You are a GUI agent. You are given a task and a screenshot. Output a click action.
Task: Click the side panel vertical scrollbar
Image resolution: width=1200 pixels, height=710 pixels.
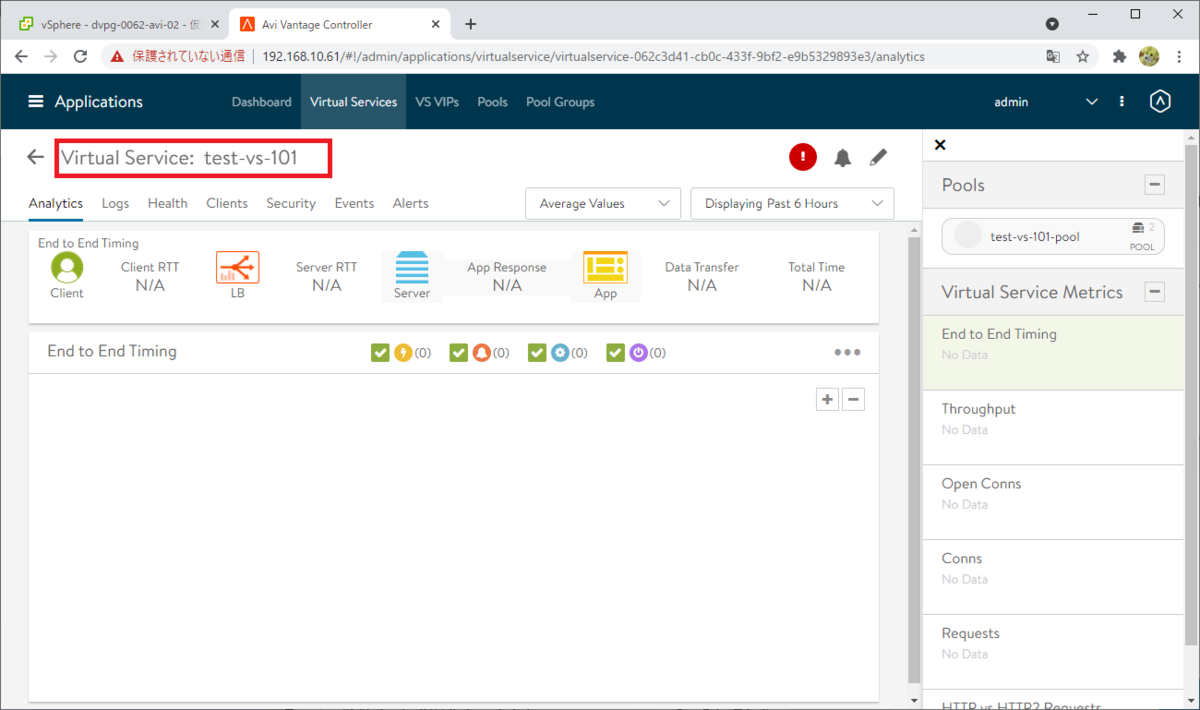pos(1190,395)
